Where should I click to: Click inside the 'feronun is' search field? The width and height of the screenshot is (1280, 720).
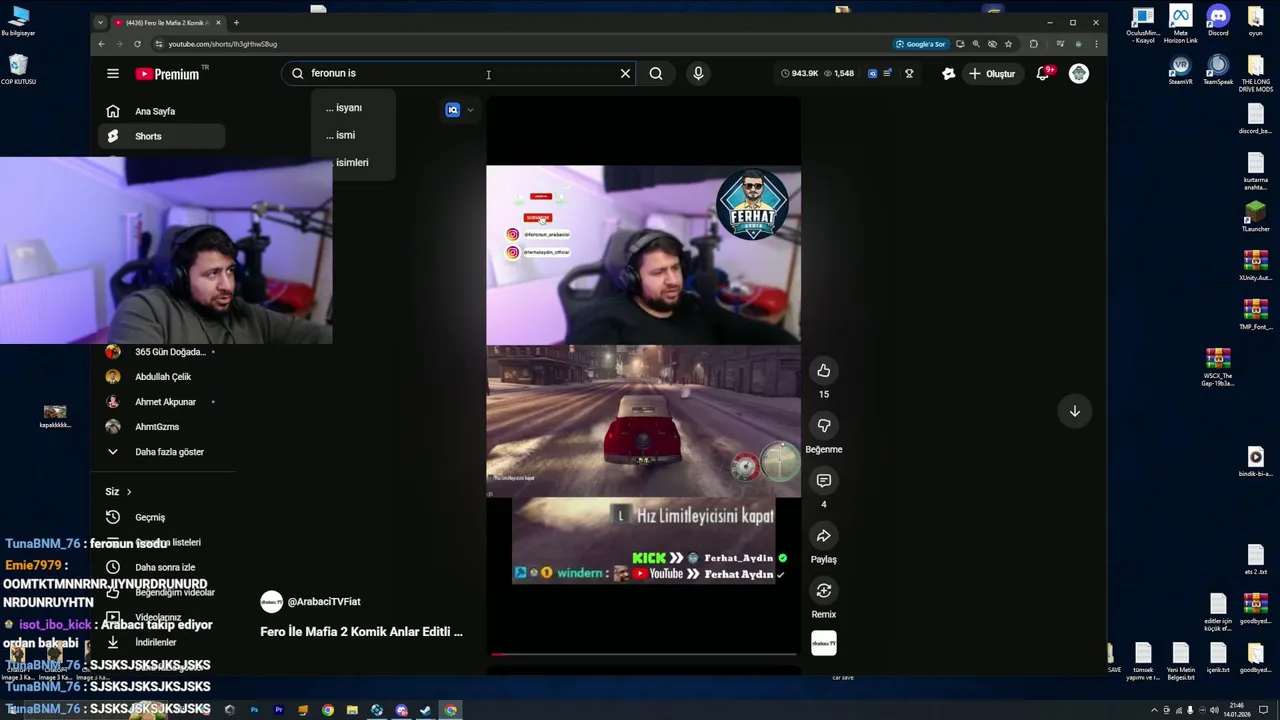[x=460, y=73]
